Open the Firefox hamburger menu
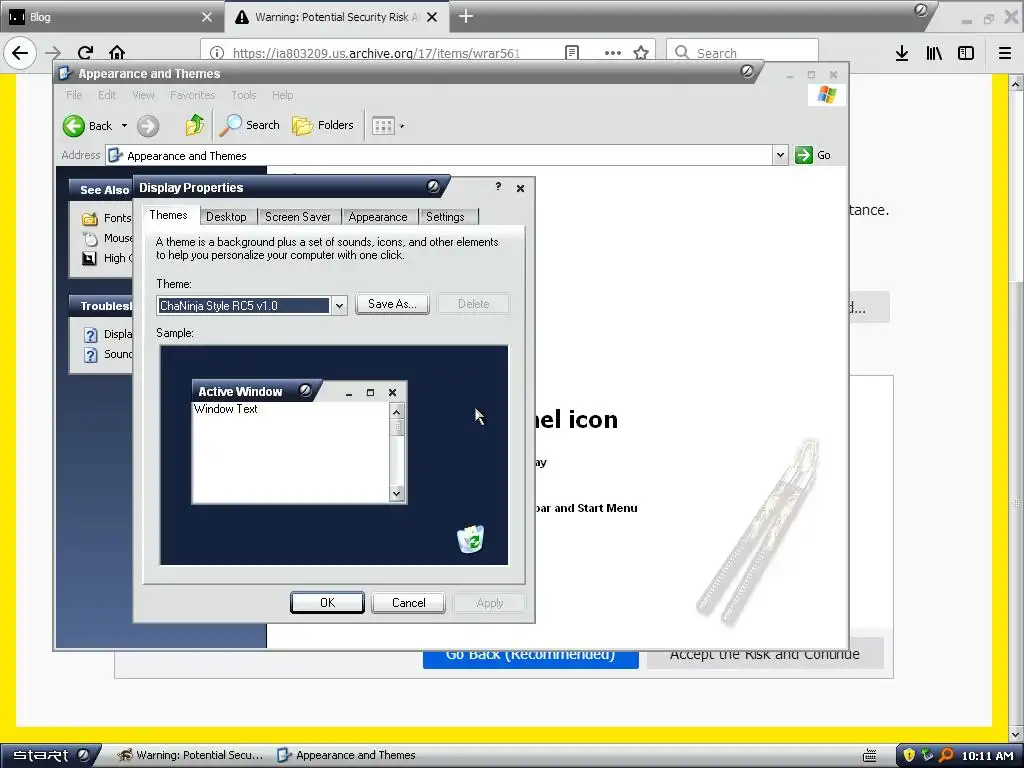The width and height of the screenshot is (1024, 768). point(1005,53)
